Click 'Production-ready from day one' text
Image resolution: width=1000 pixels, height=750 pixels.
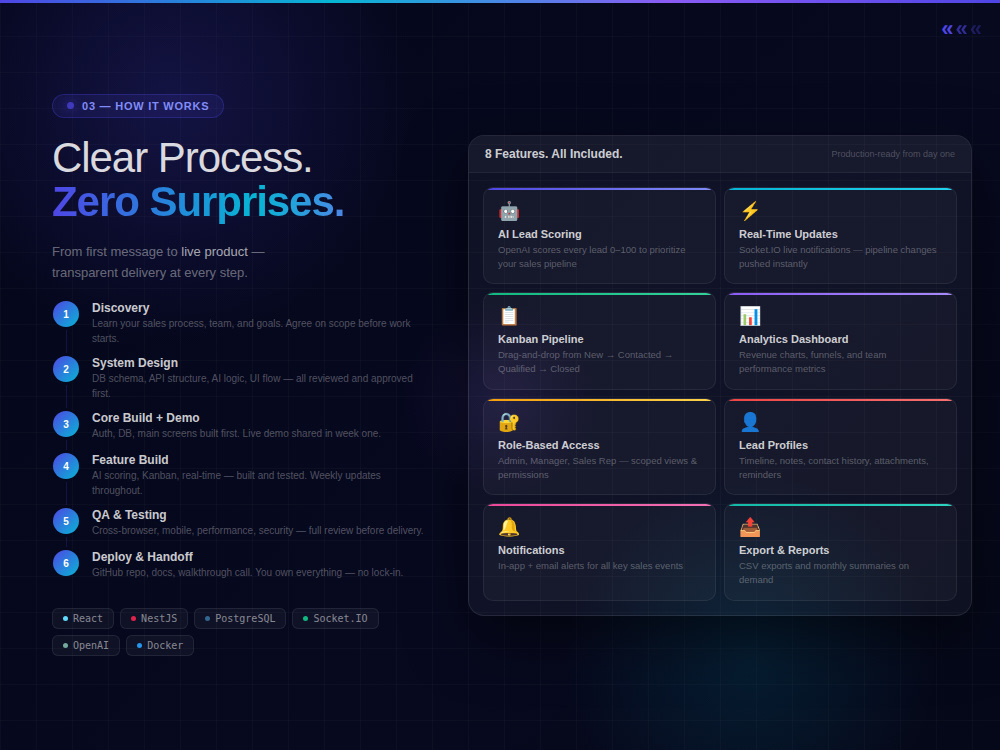[892, 154]
